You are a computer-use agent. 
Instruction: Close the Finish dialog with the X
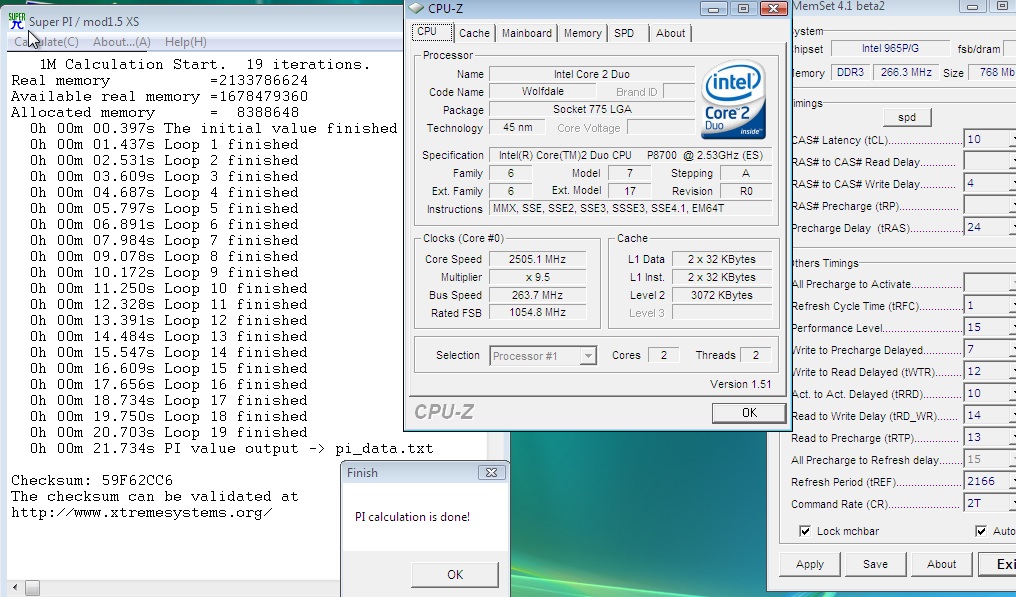tap(491, 473)
